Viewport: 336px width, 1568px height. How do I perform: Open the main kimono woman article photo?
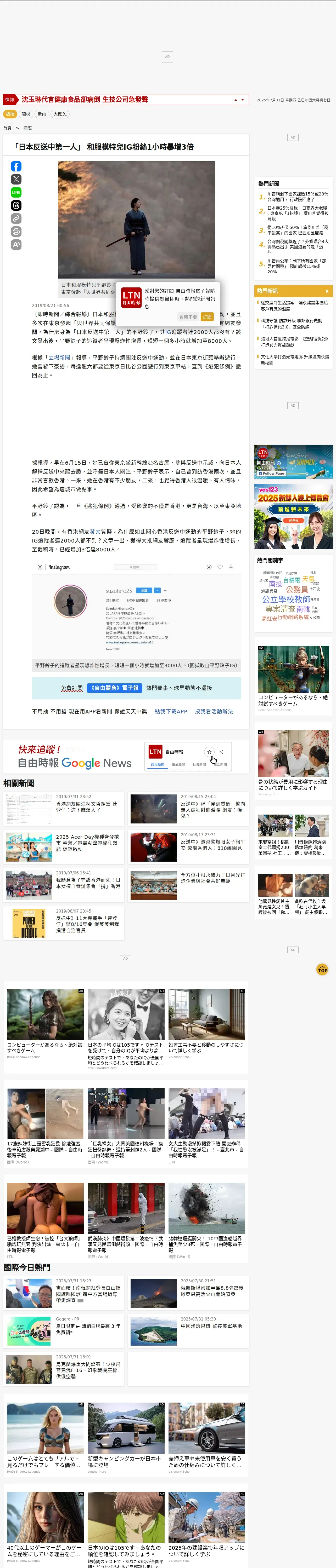tap(137, 220)
